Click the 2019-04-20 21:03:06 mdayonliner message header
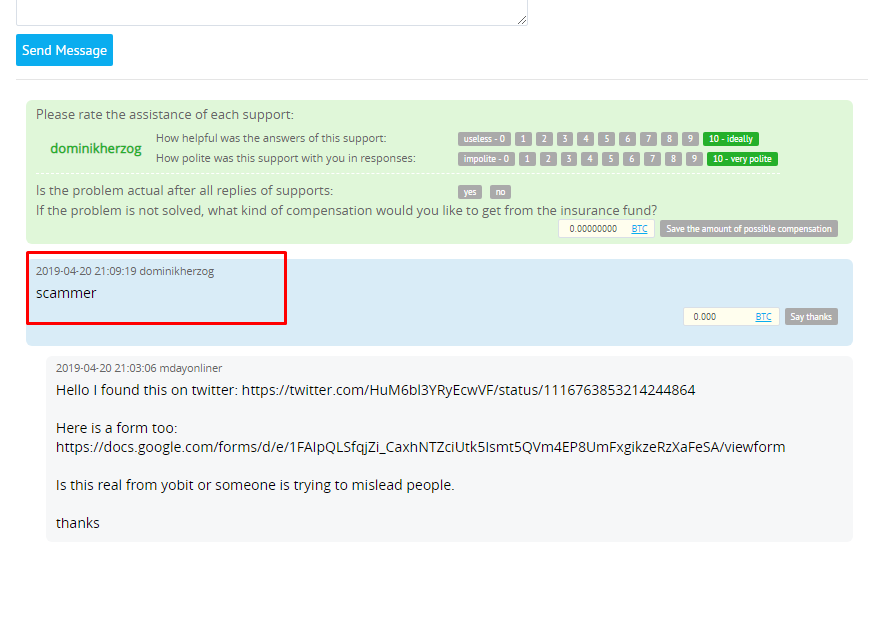Image resolution: width=871 pixels, height=628 pixels. click(139, 368)
